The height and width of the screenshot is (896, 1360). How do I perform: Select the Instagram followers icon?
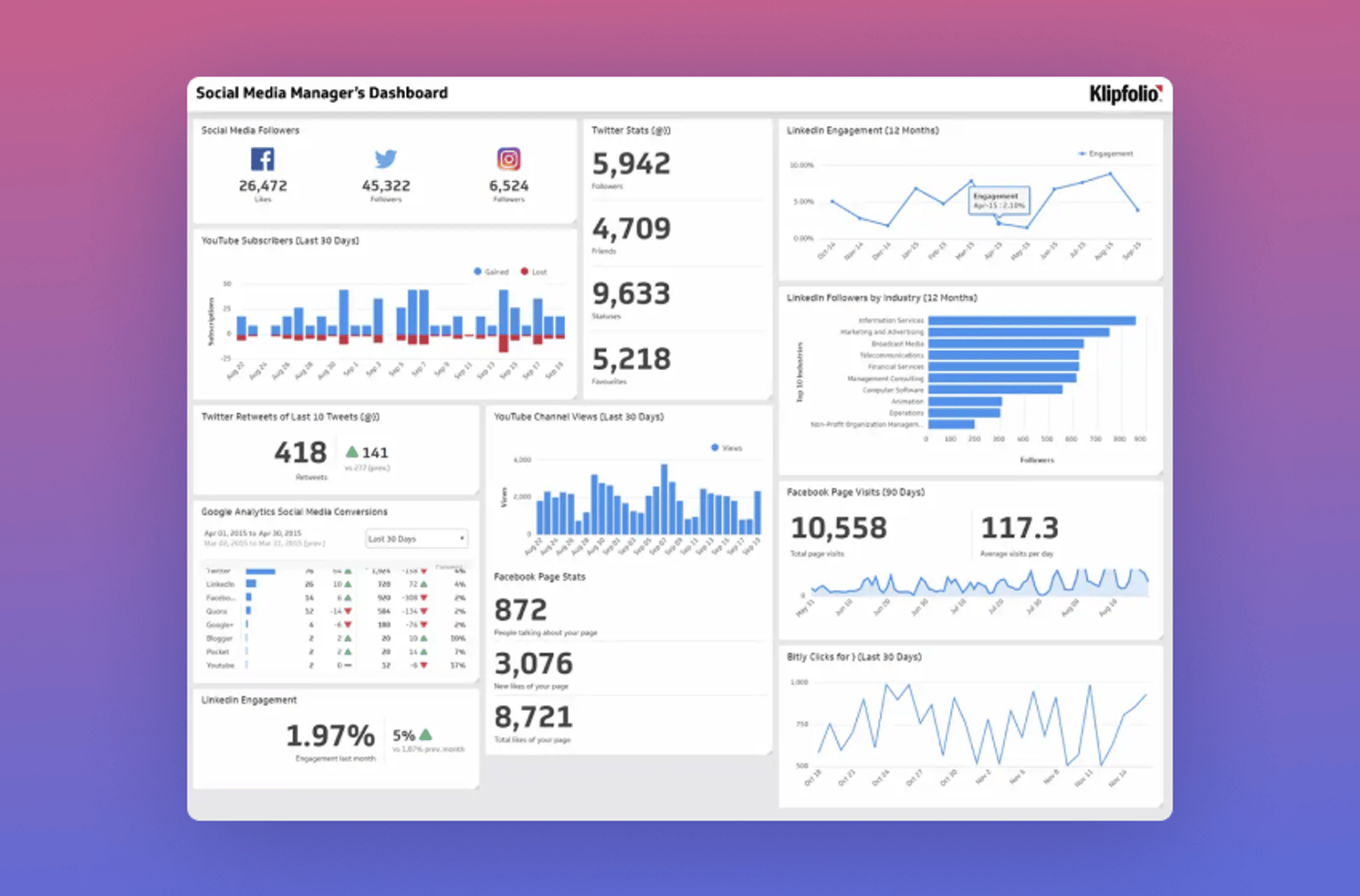(x=508, y=158)
